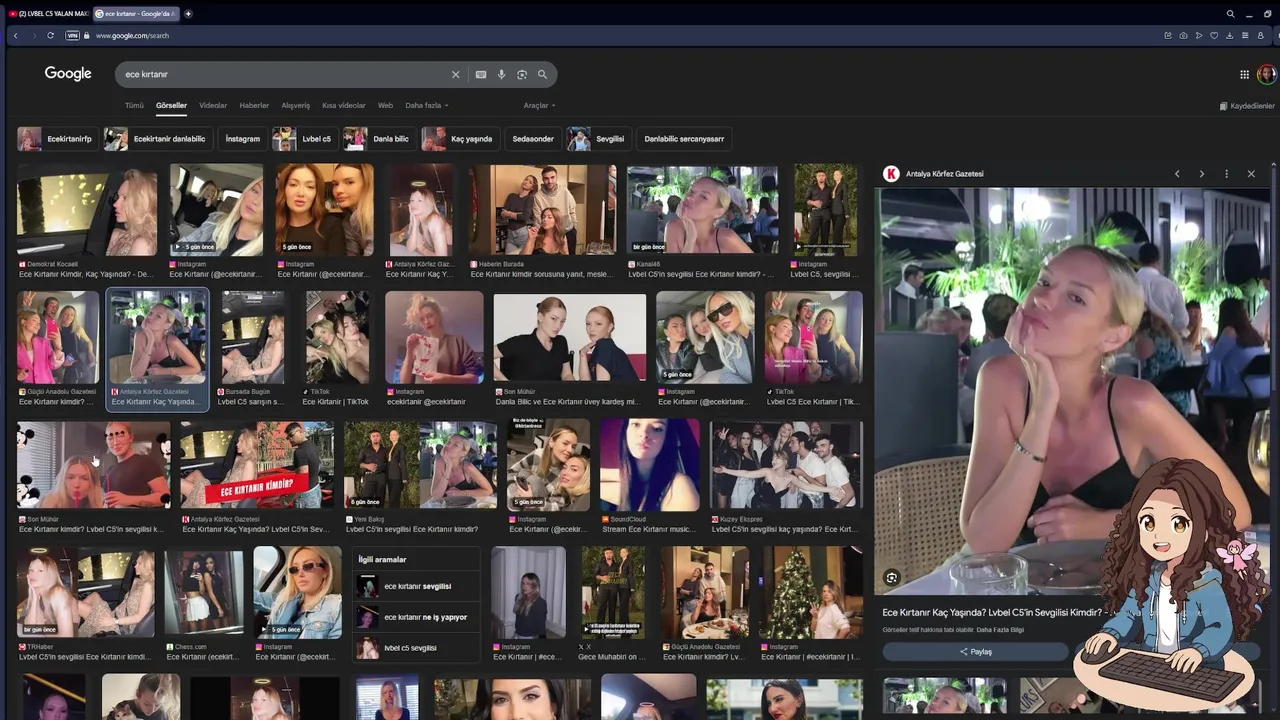Click the Paylaş share button
This screenshot has height=720, width=1280.
976,652
